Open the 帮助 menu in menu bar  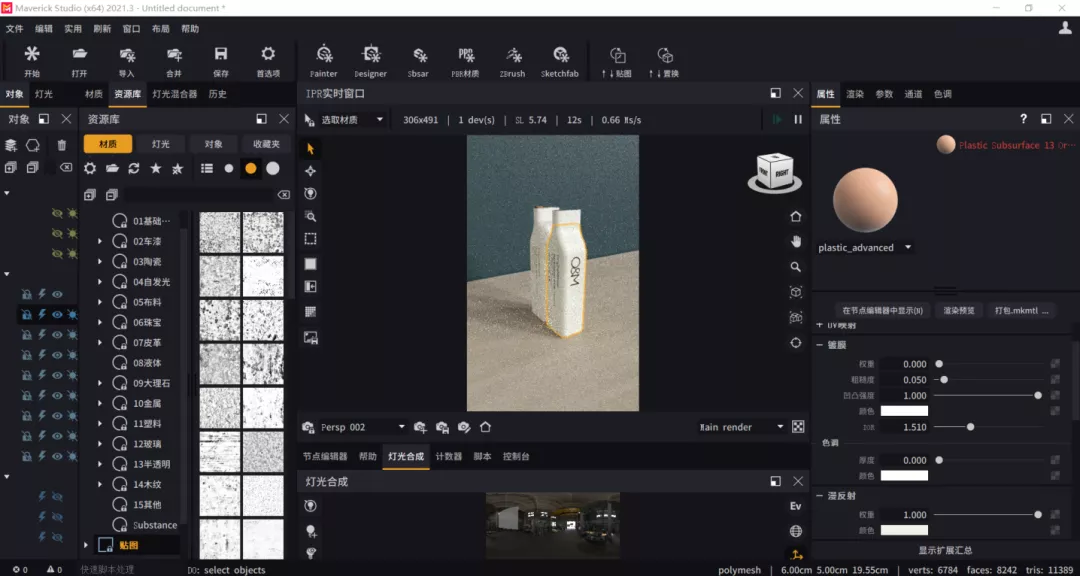(190, 29)
